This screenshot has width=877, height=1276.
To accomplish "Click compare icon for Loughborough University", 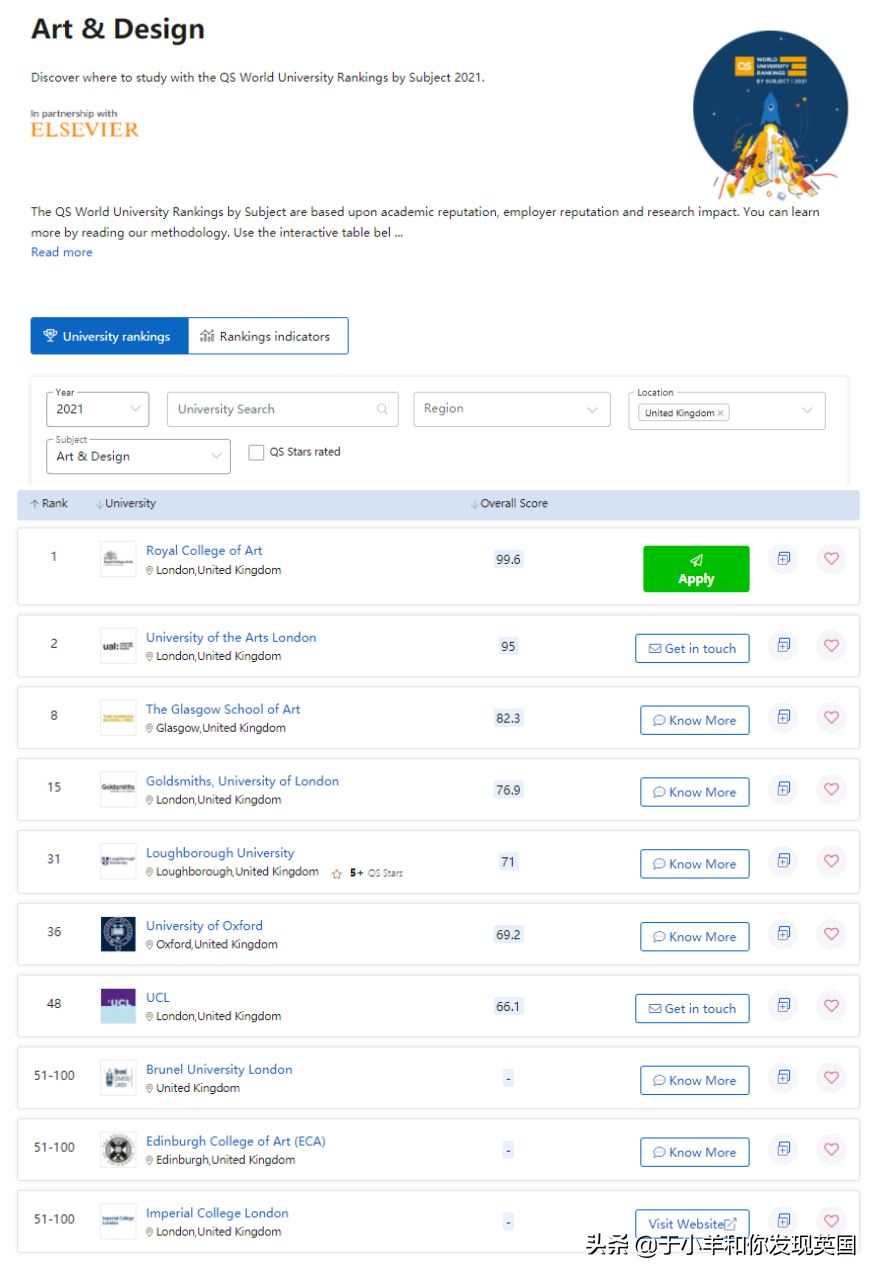I will click(x=784, y=861).
